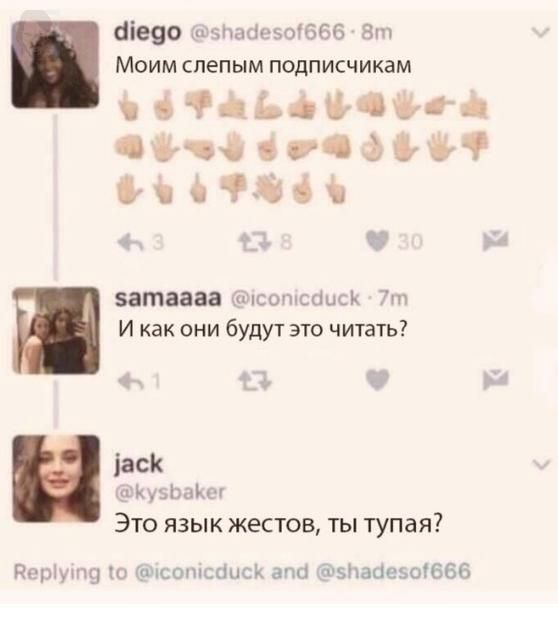Expand options chevron on diego's tweet

pyautogui.click(x=541, y=33)
